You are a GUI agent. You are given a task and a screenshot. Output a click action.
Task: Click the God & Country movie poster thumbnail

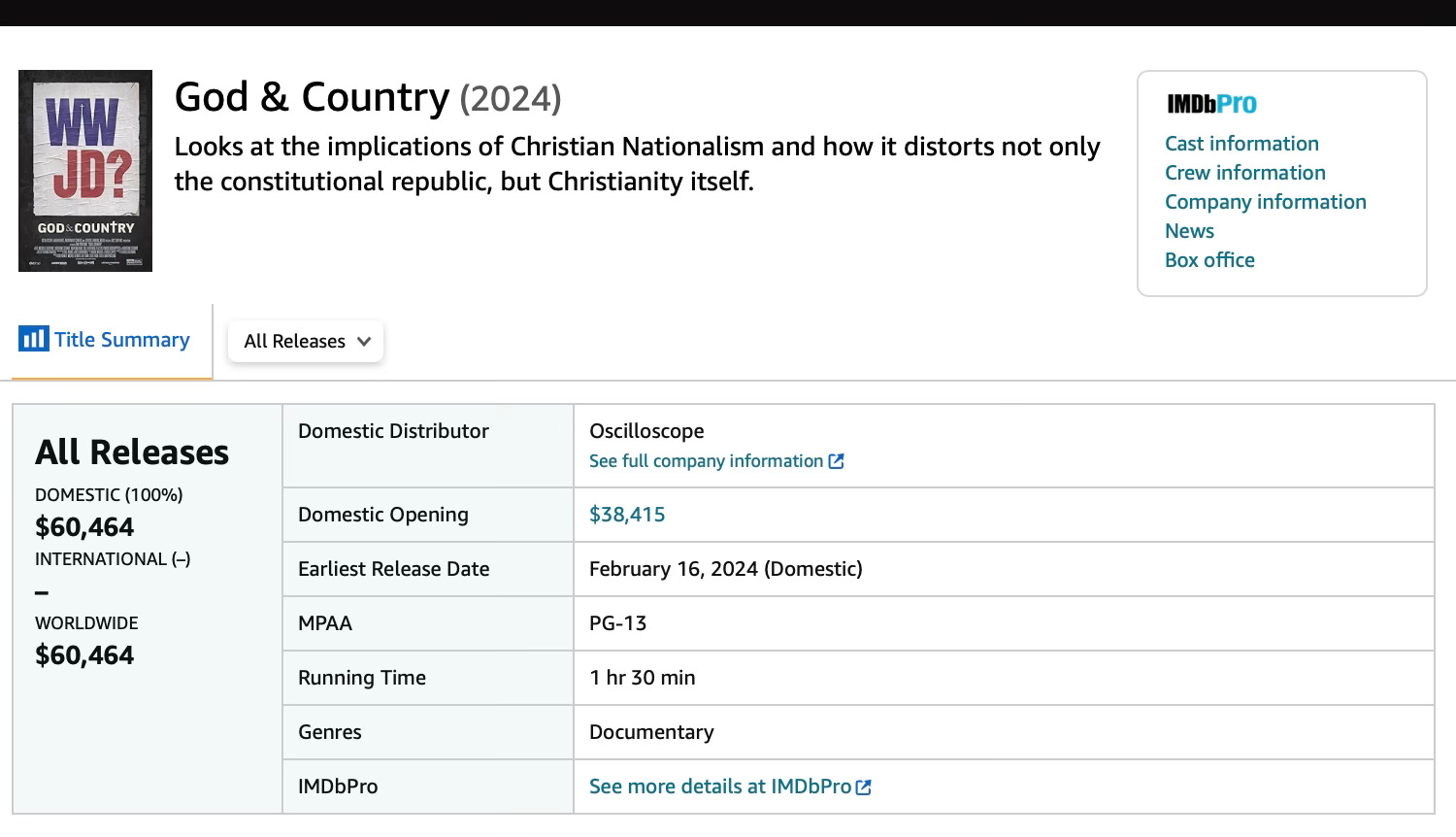click(85, 171)
